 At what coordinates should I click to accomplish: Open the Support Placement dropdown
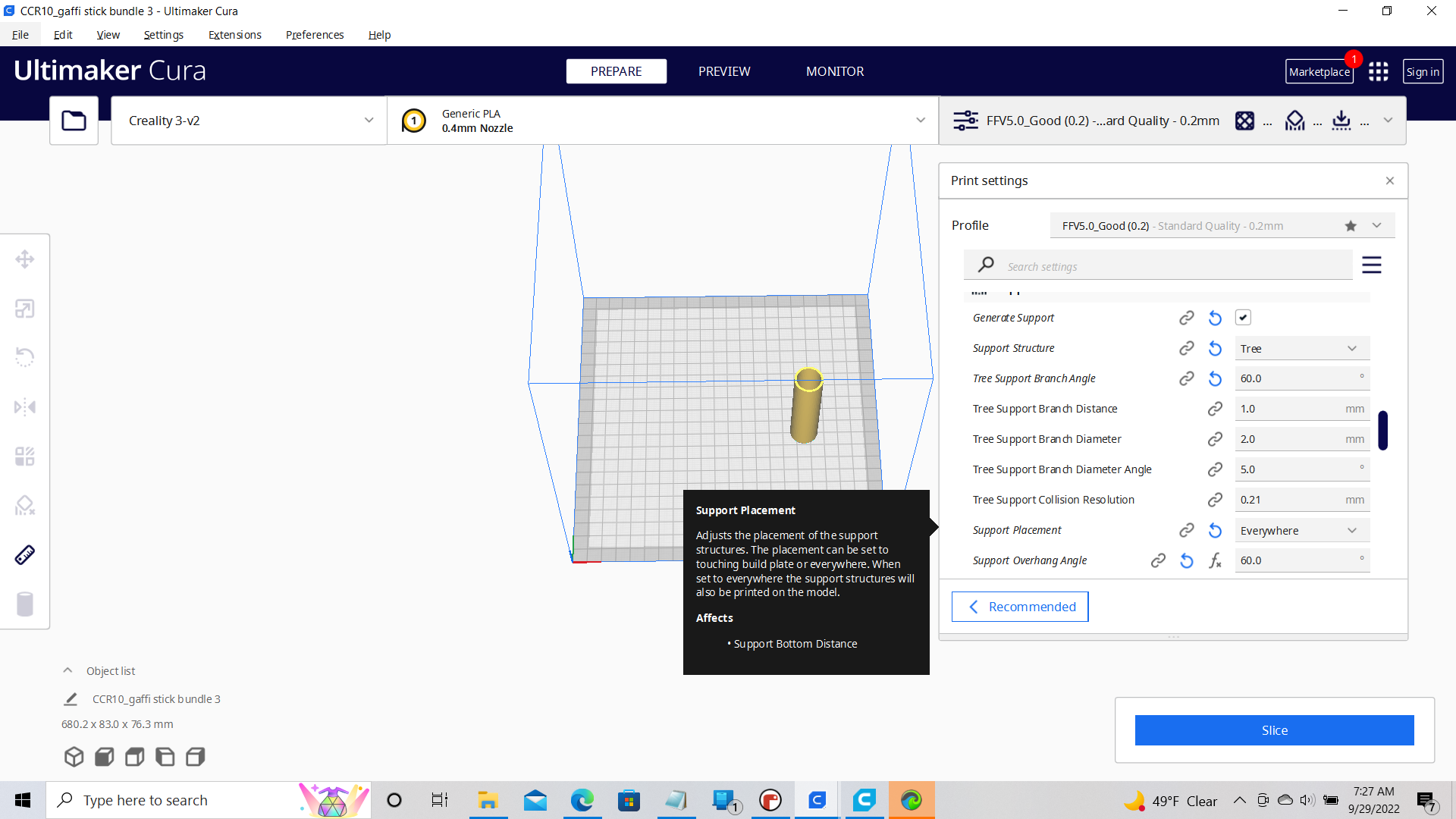(1302, 530)
